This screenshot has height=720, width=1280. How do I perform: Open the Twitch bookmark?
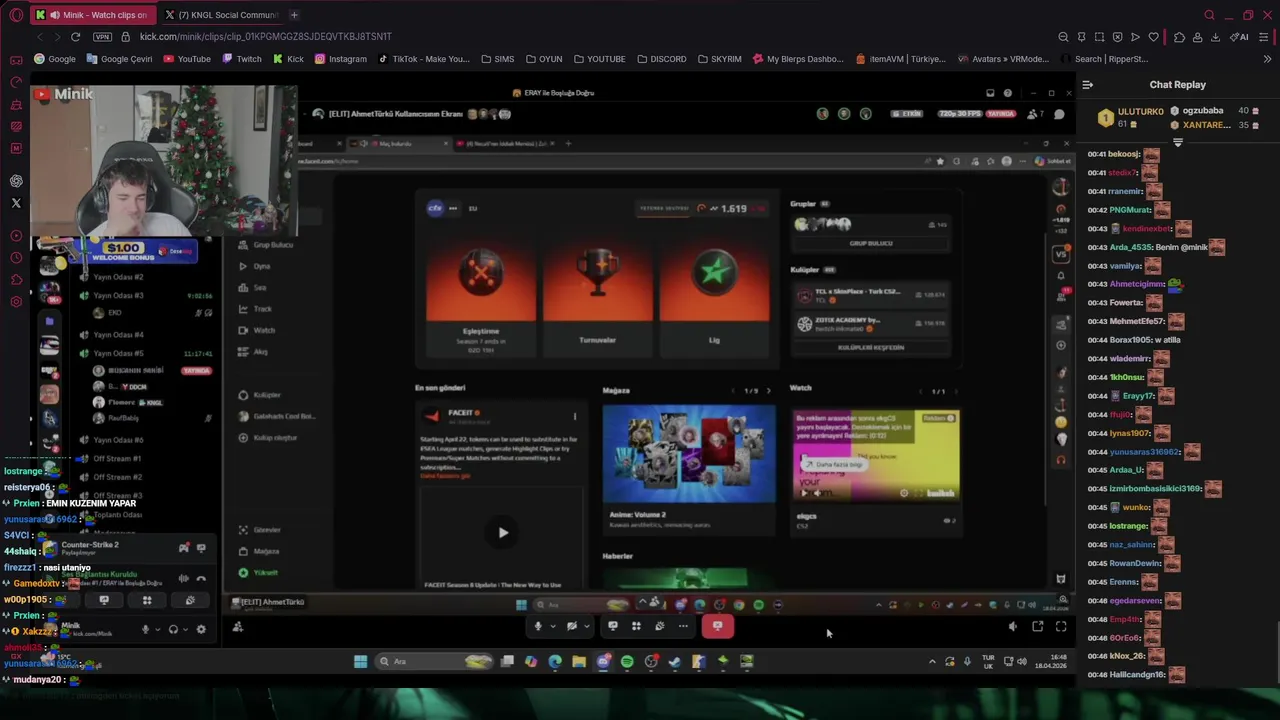pos(242,59)
